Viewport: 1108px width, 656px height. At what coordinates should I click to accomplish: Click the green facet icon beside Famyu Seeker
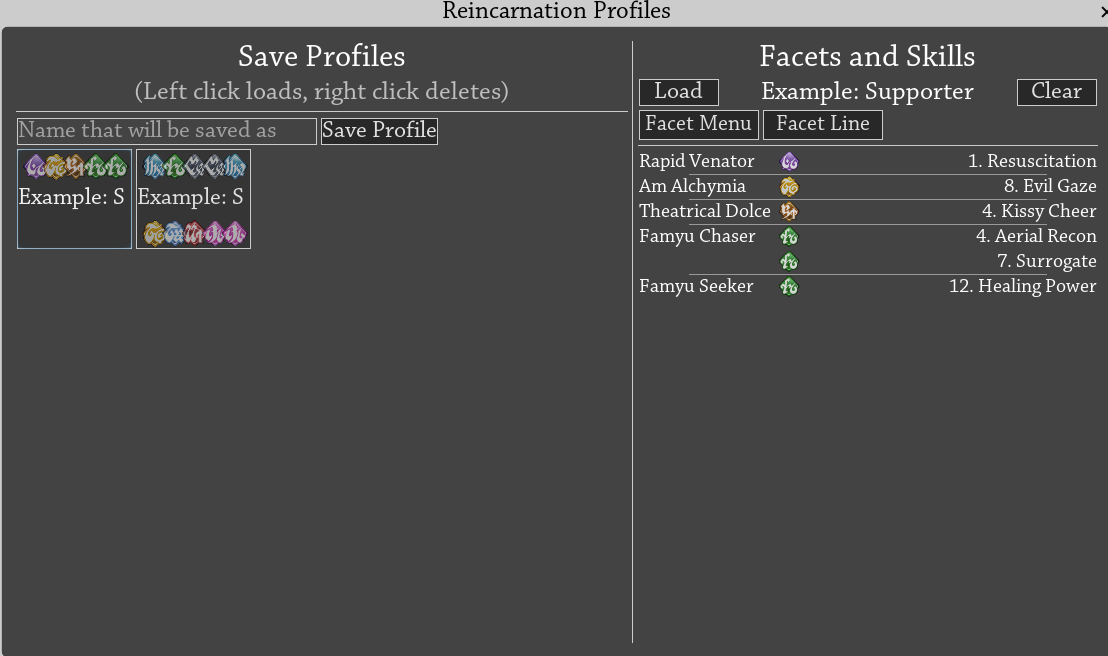point(789,286)
